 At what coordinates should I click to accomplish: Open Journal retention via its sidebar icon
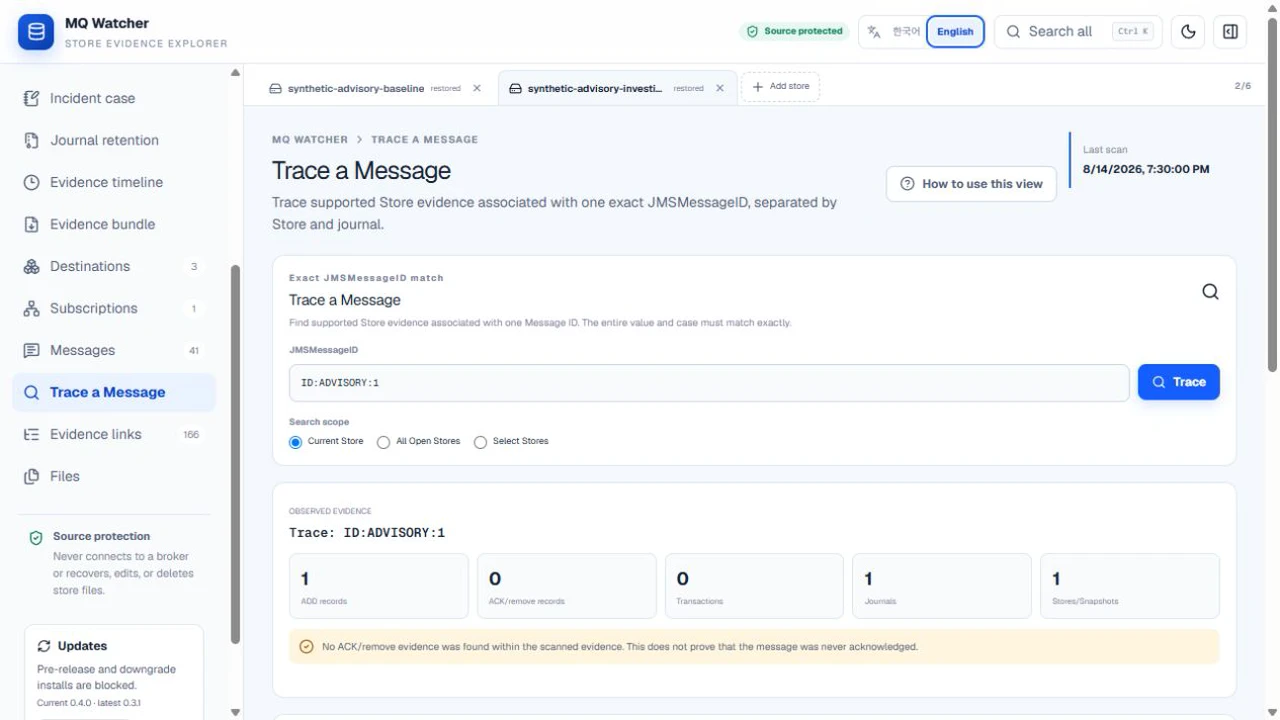(x=31, y=140)
